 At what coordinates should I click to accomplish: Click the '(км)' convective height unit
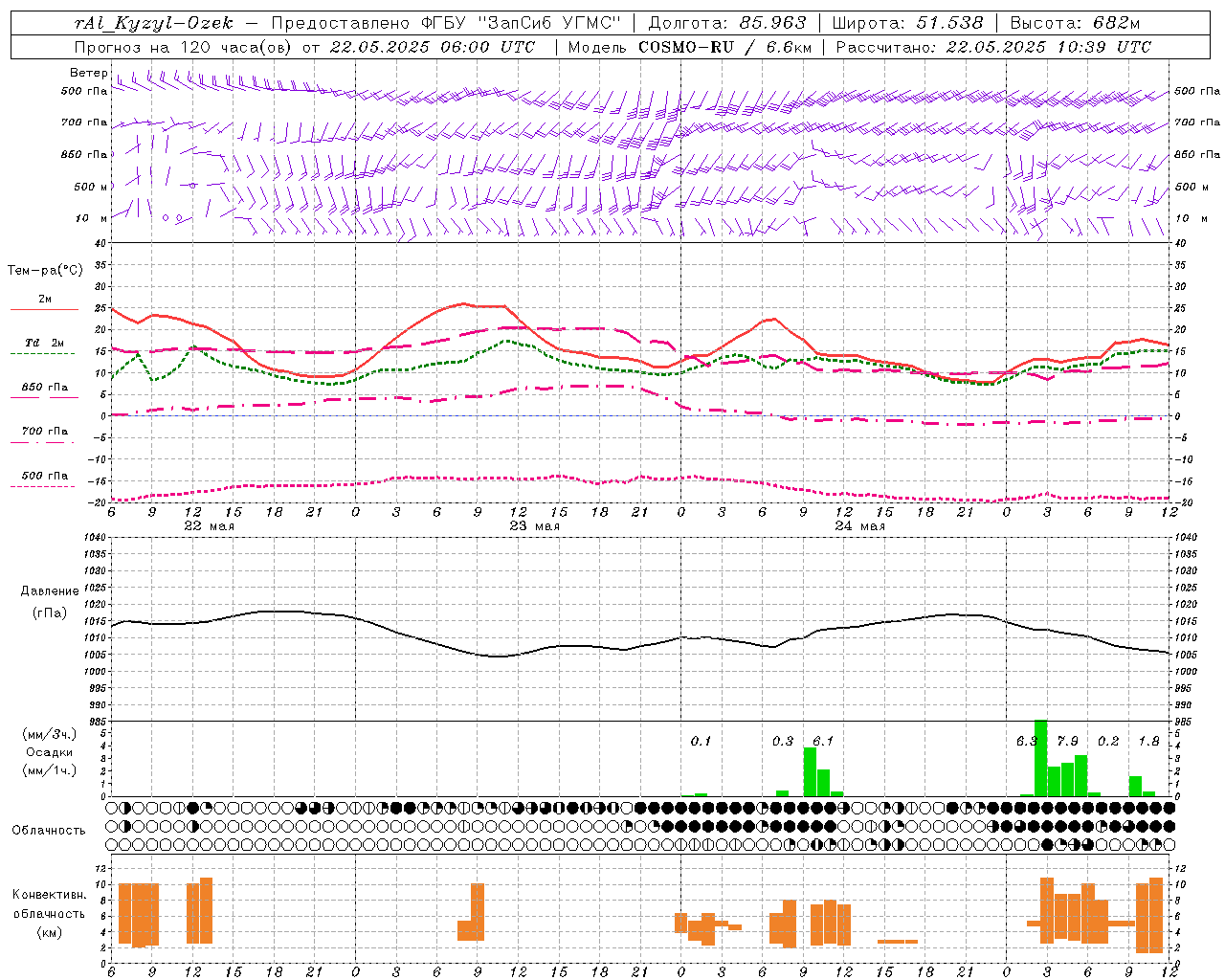(49, 932)
